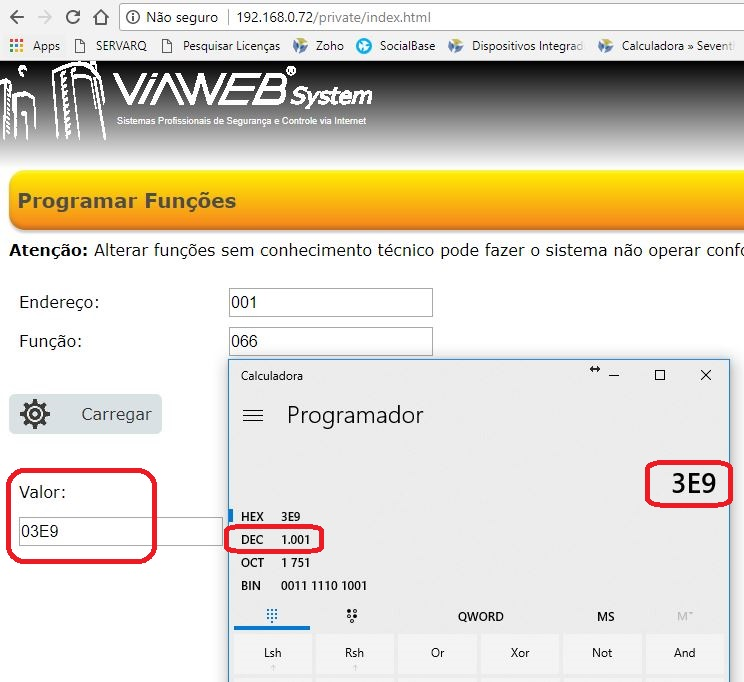Screen dimensions: 744x682
Task: Click the Endereço input field
Action: coord(331,302)
